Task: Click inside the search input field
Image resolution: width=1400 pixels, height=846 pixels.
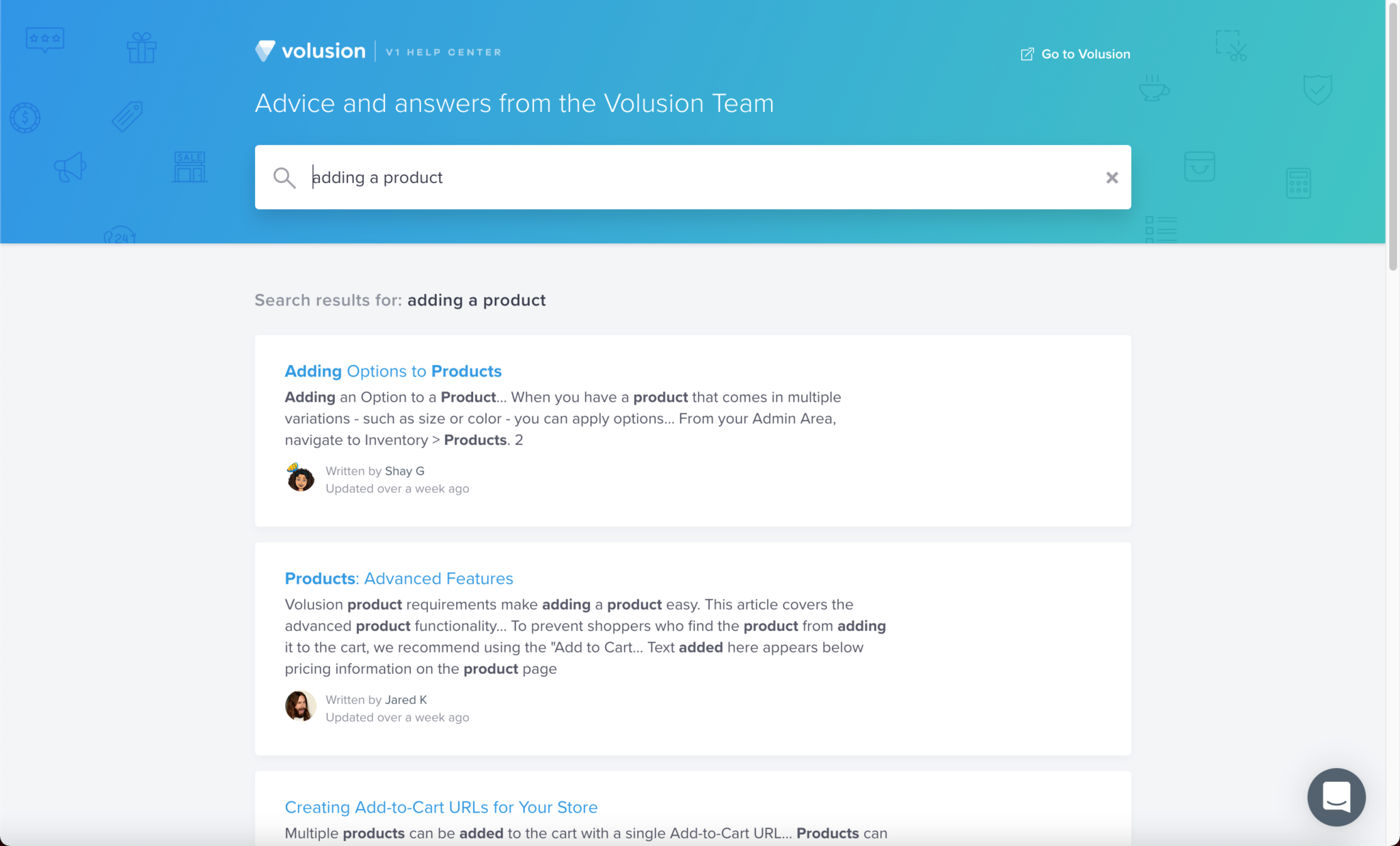Action: pyautogui.click(x=615, y=177)
